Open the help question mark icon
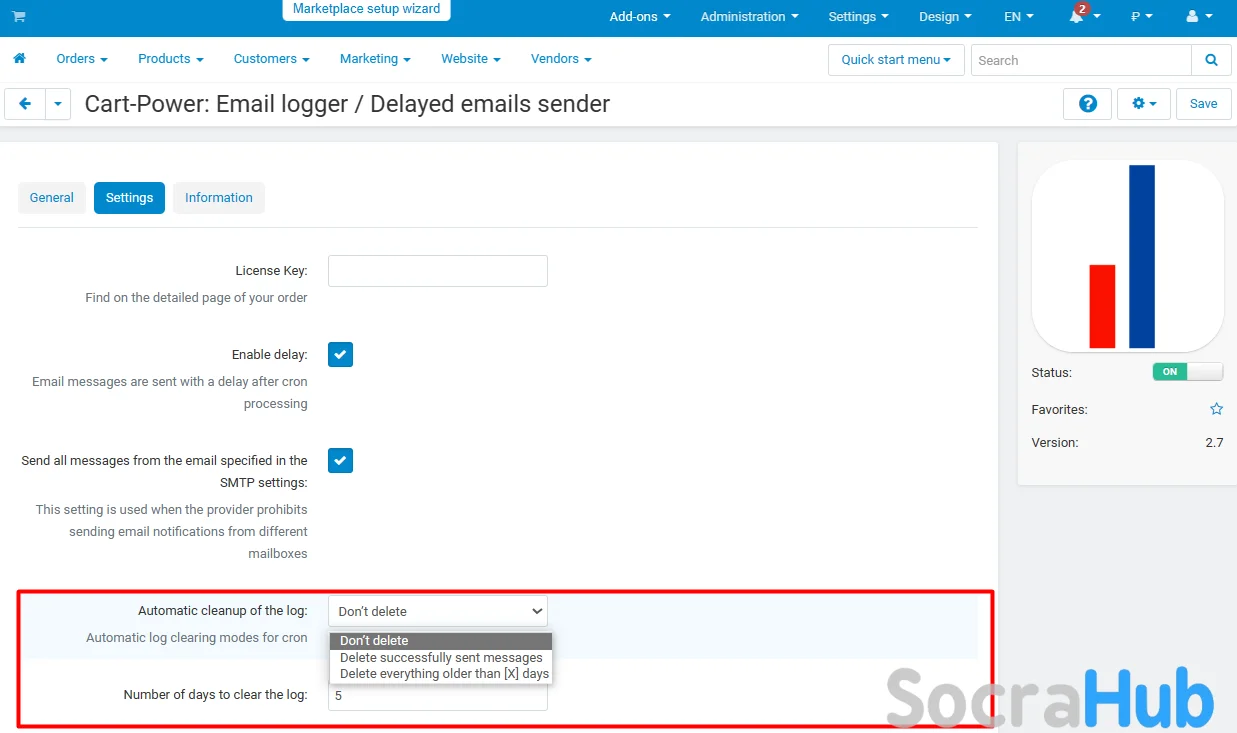 1087,104
